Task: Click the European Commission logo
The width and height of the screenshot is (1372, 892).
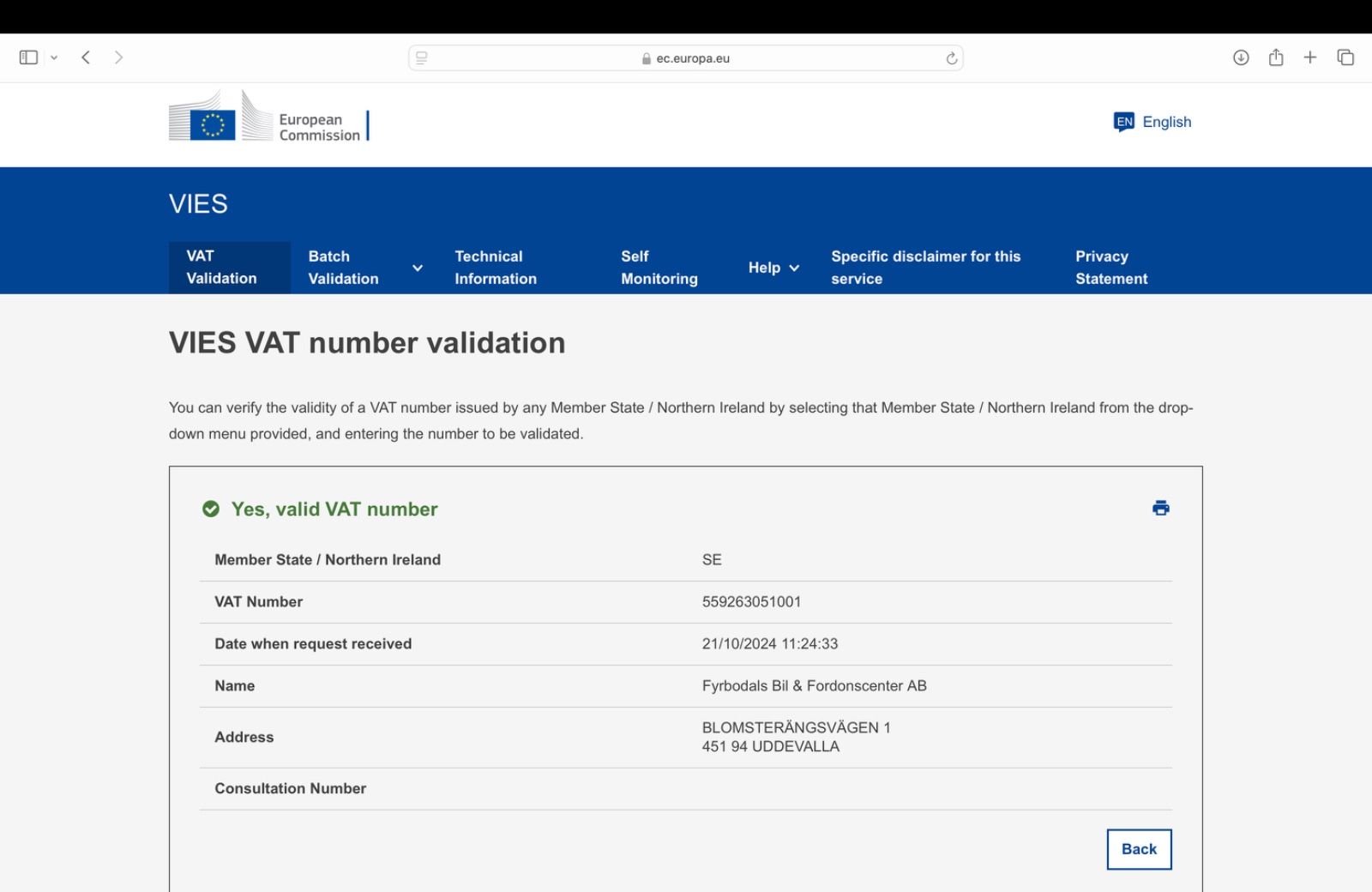Action: (x=268, y=118)
